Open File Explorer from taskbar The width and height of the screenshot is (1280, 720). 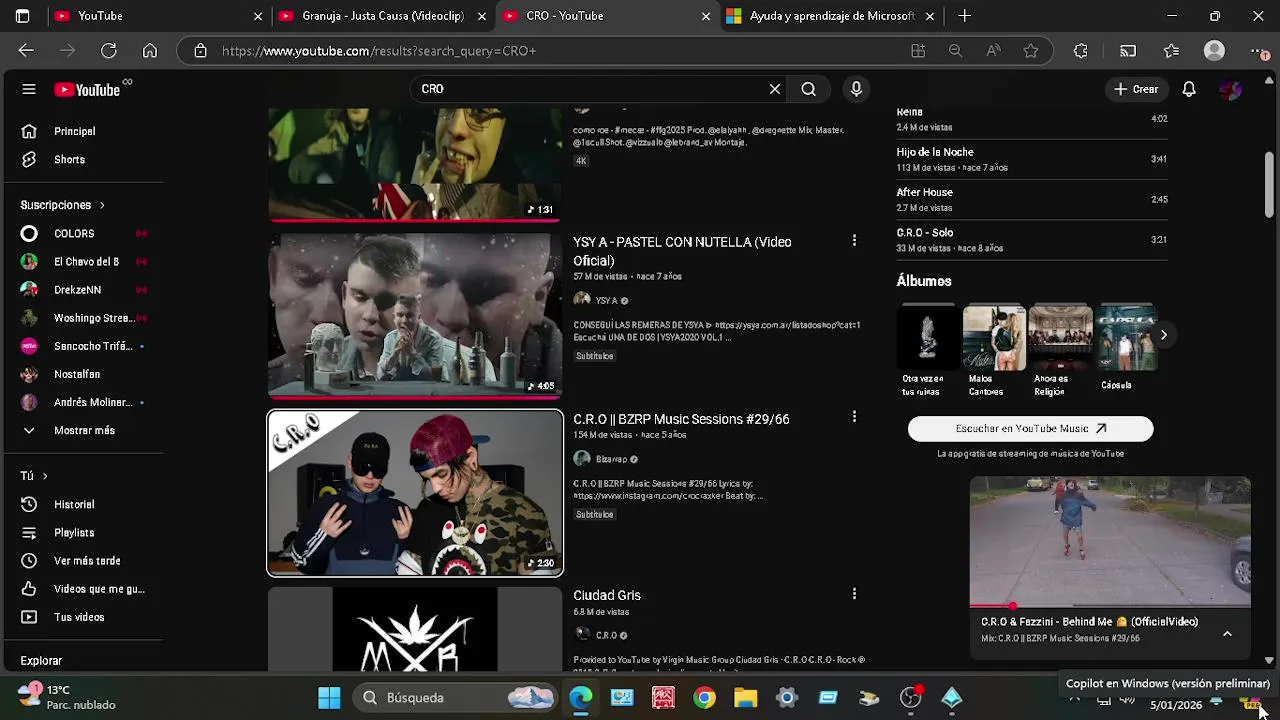[746, 698]
